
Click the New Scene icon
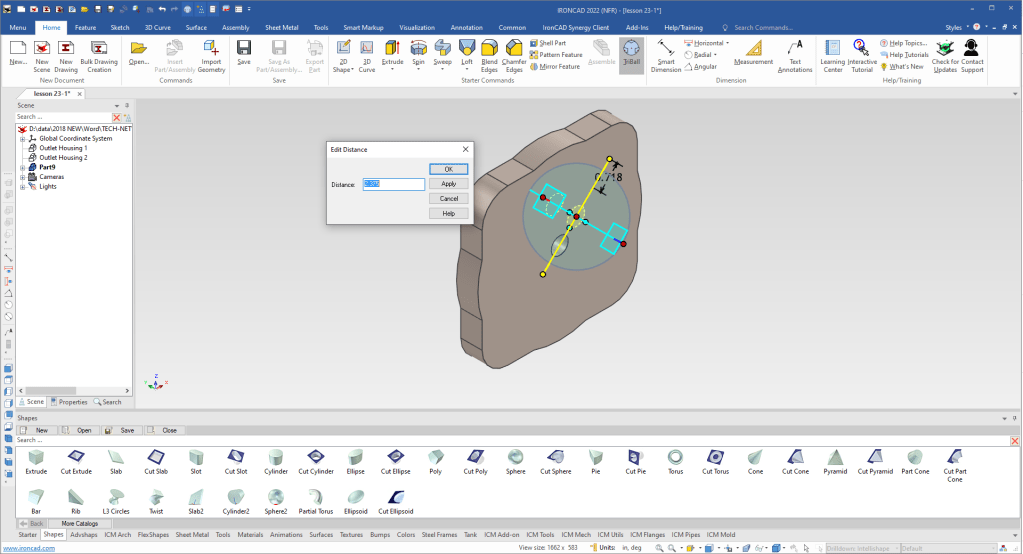coord(42,54)
